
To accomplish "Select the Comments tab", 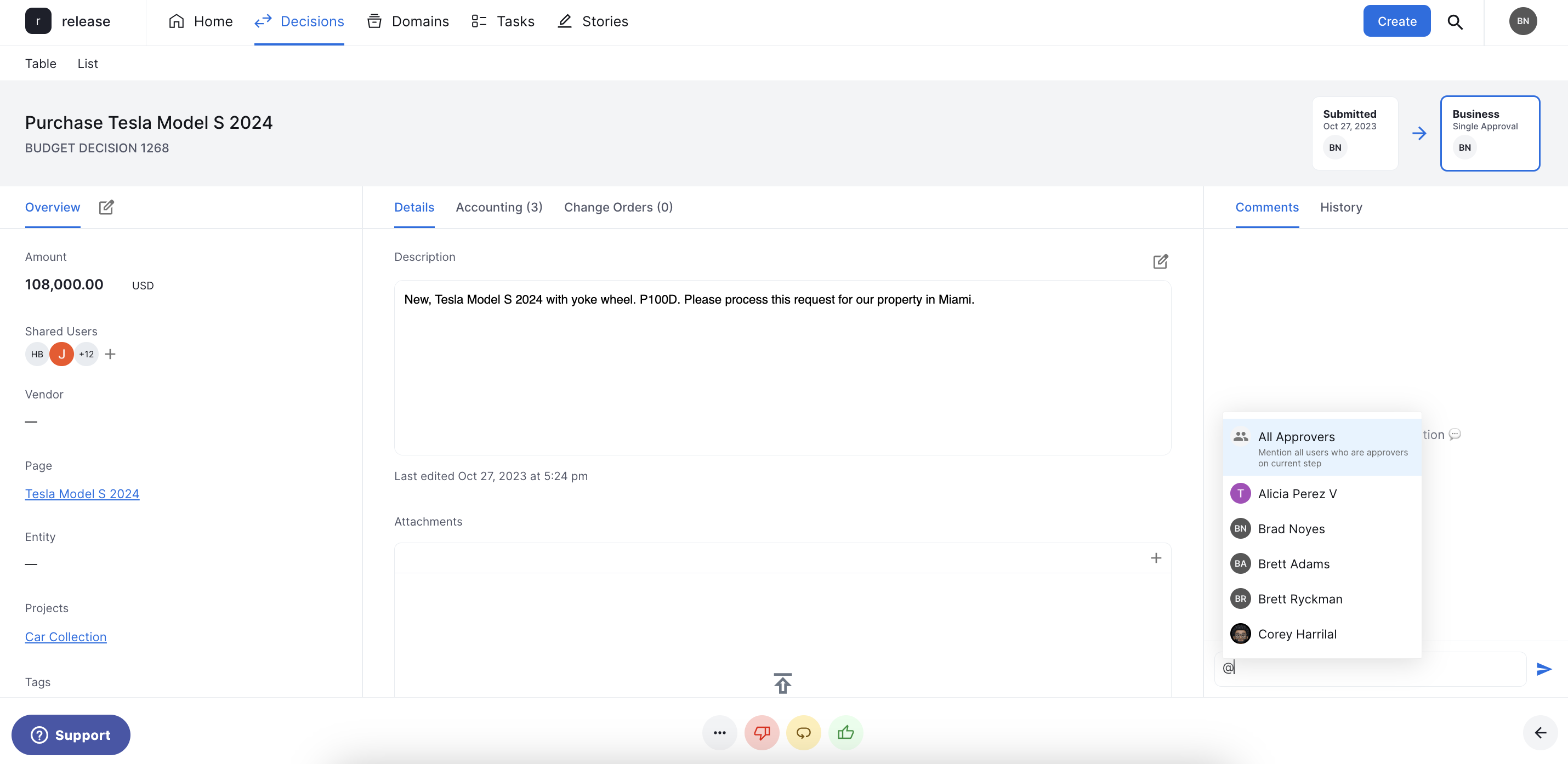I will coord(1266,207).
